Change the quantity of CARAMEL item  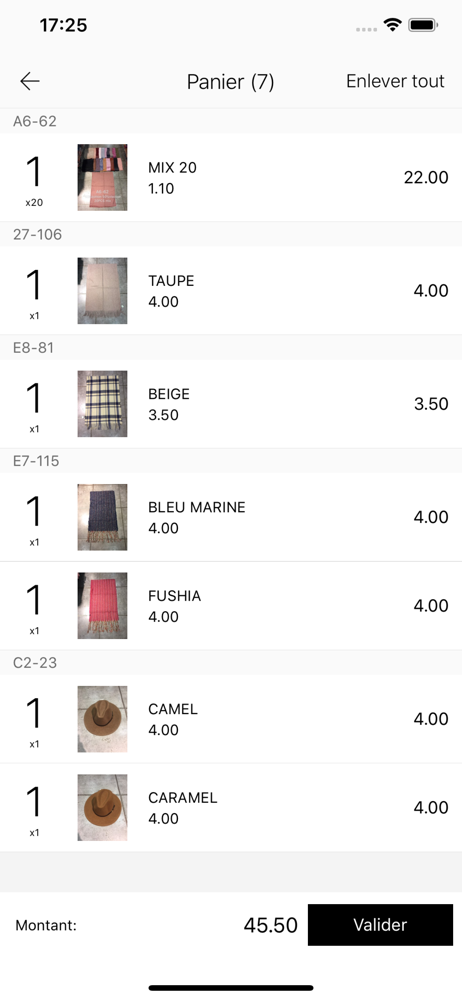point(34,809)
